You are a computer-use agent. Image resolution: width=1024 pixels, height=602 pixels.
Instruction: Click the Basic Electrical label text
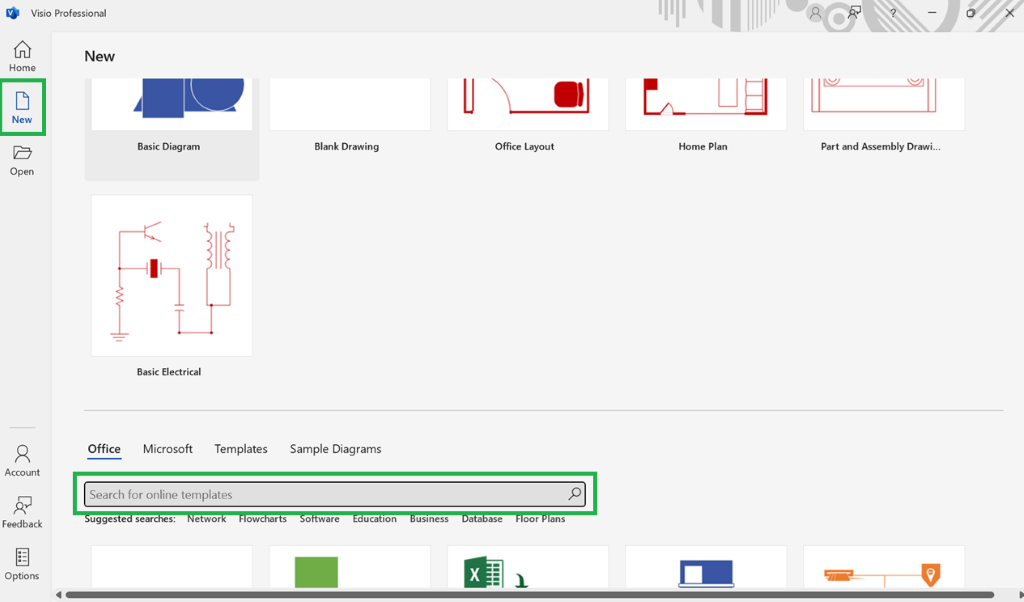(168, 372)
